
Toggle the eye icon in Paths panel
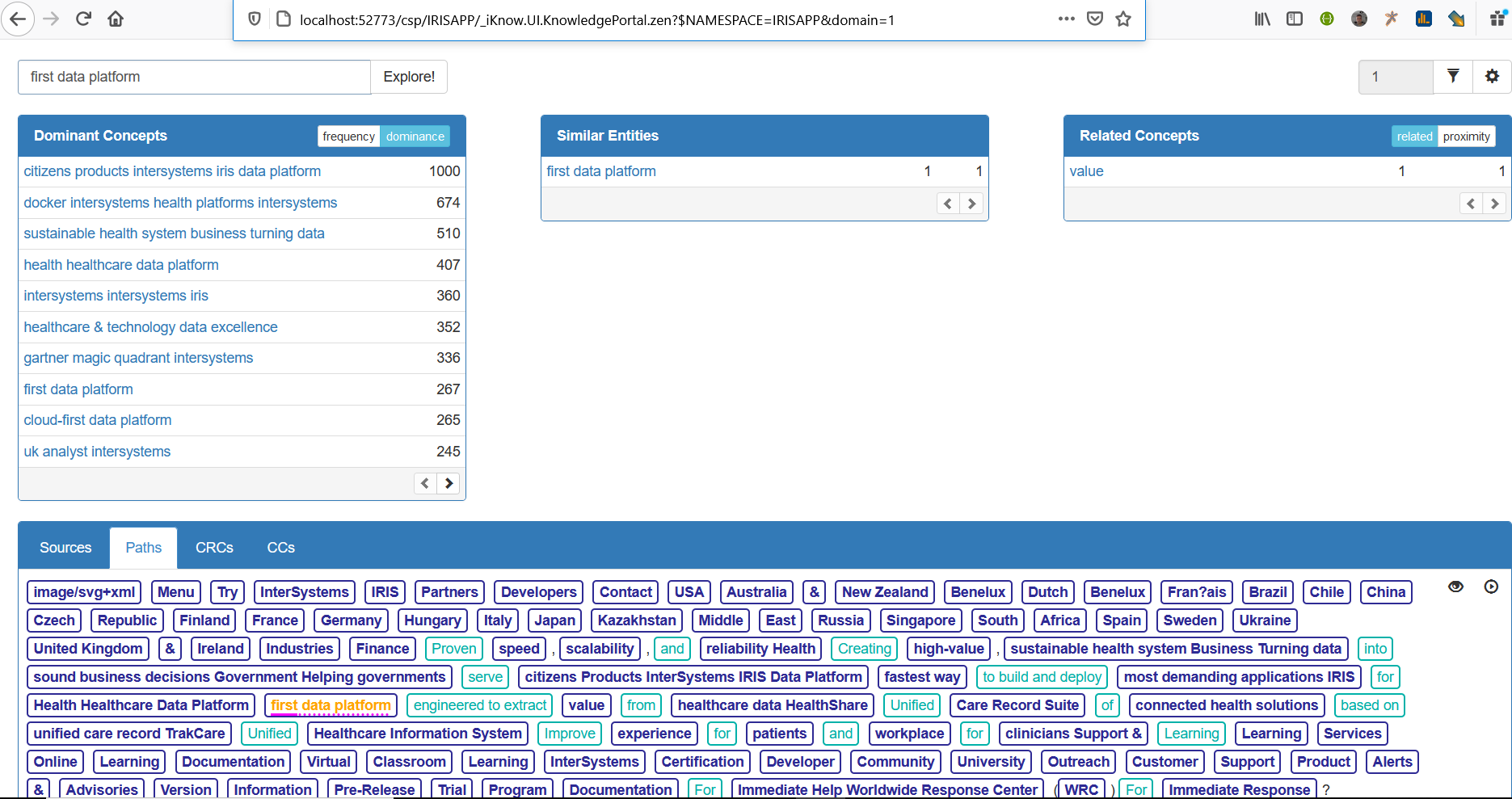[1455, 587]
